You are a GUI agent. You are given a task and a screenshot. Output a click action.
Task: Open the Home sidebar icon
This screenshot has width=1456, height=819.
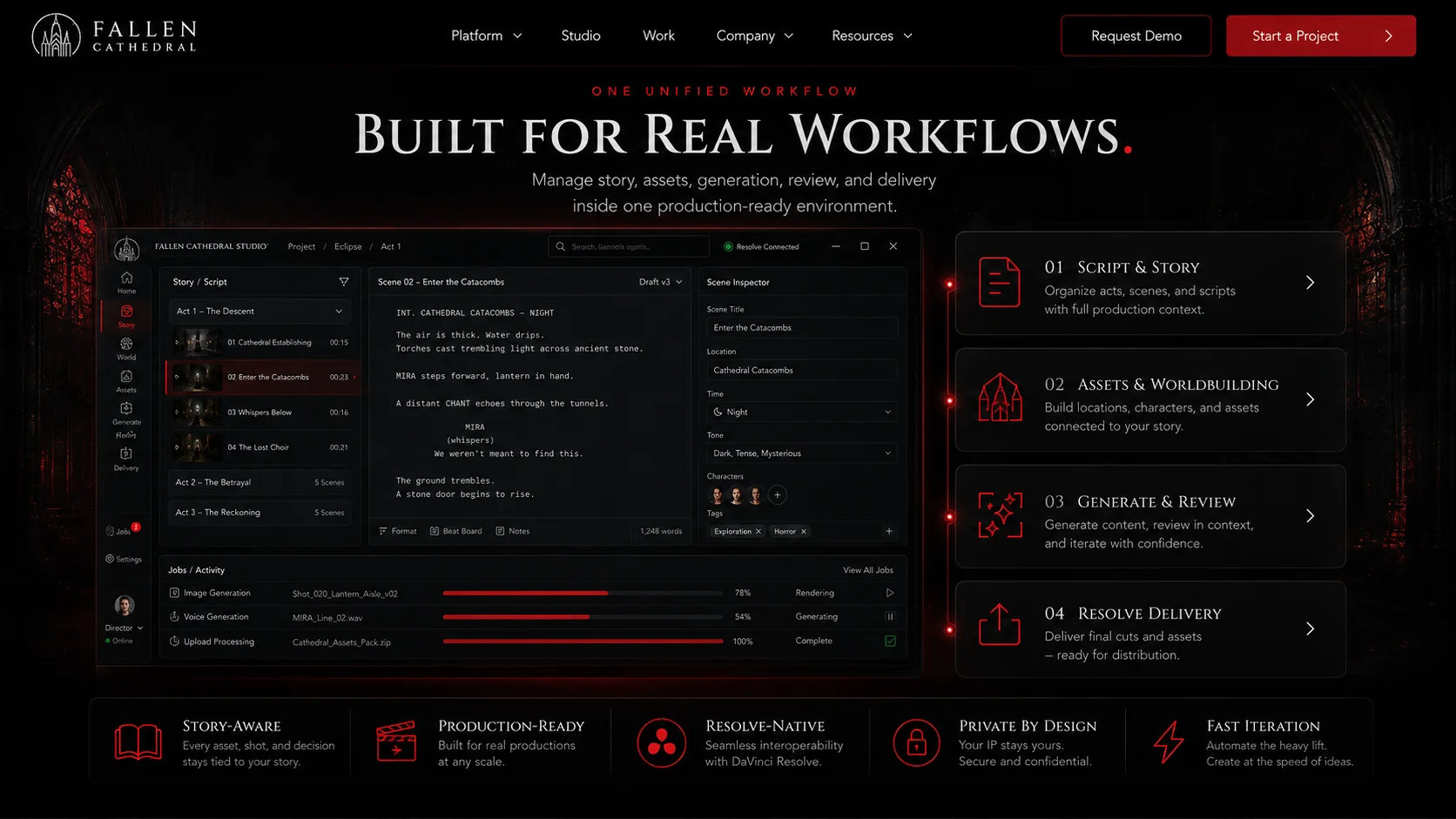tap(126, 282)
